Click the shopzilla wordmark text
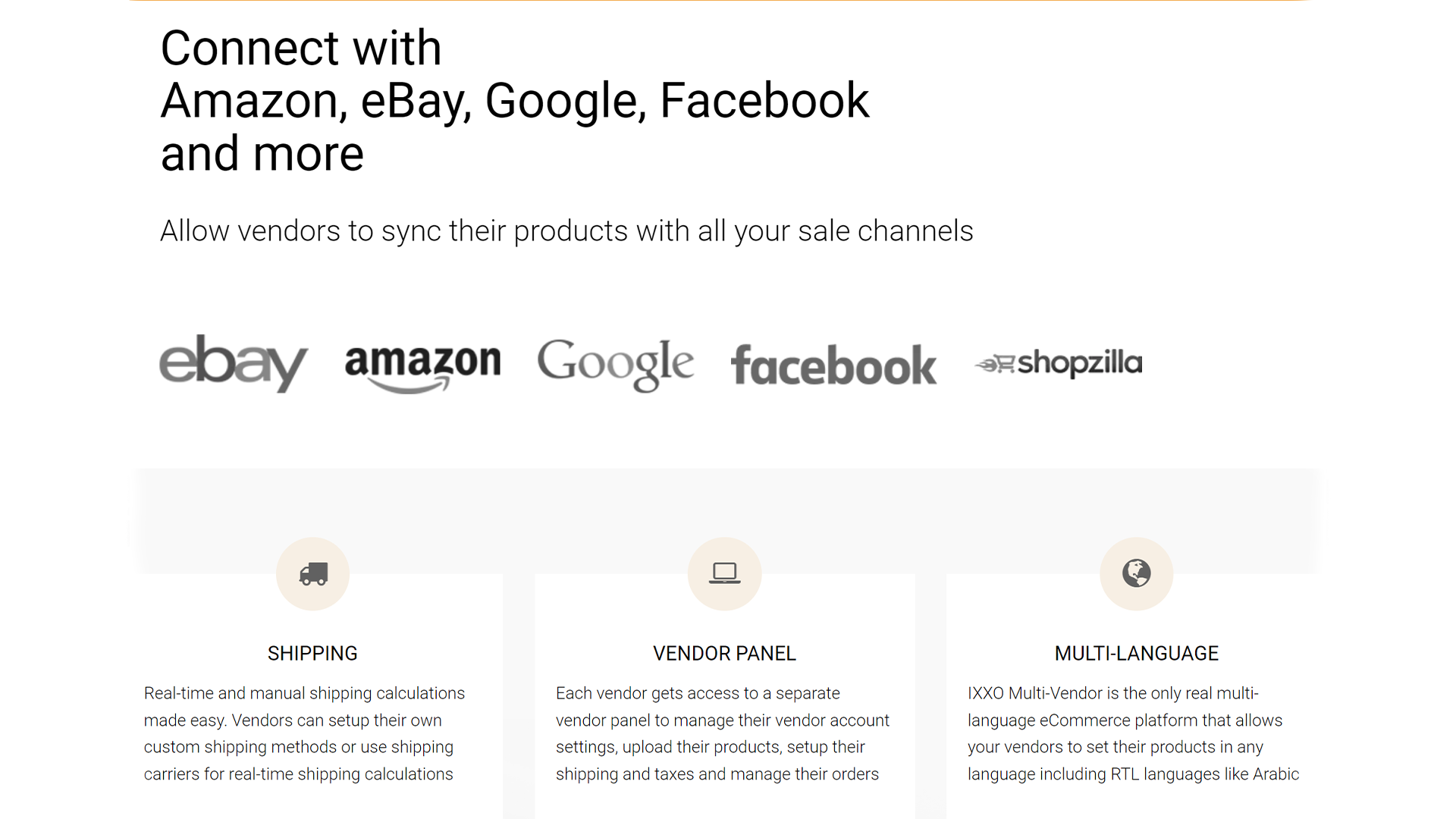The image size is (1456, 819). pyautogui.click(x=1079, y=363)
